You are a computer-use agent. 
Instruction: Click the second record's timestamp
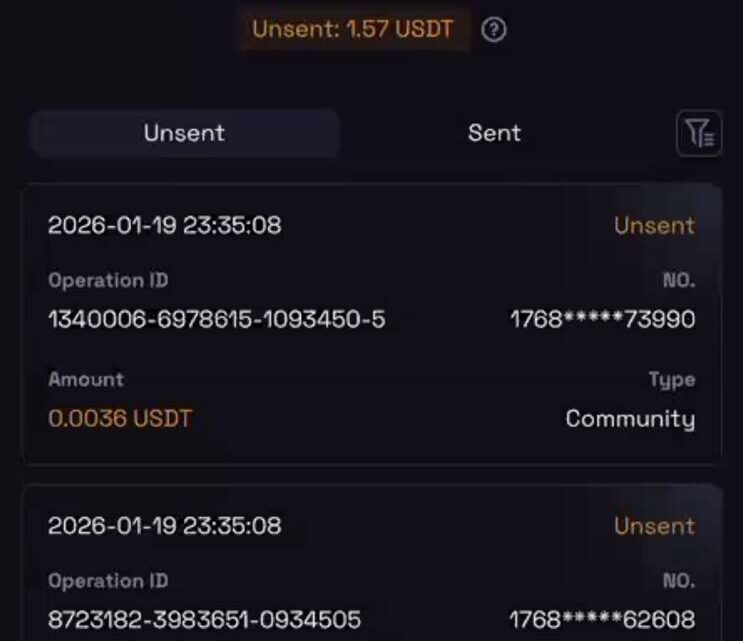coord(165,526)
